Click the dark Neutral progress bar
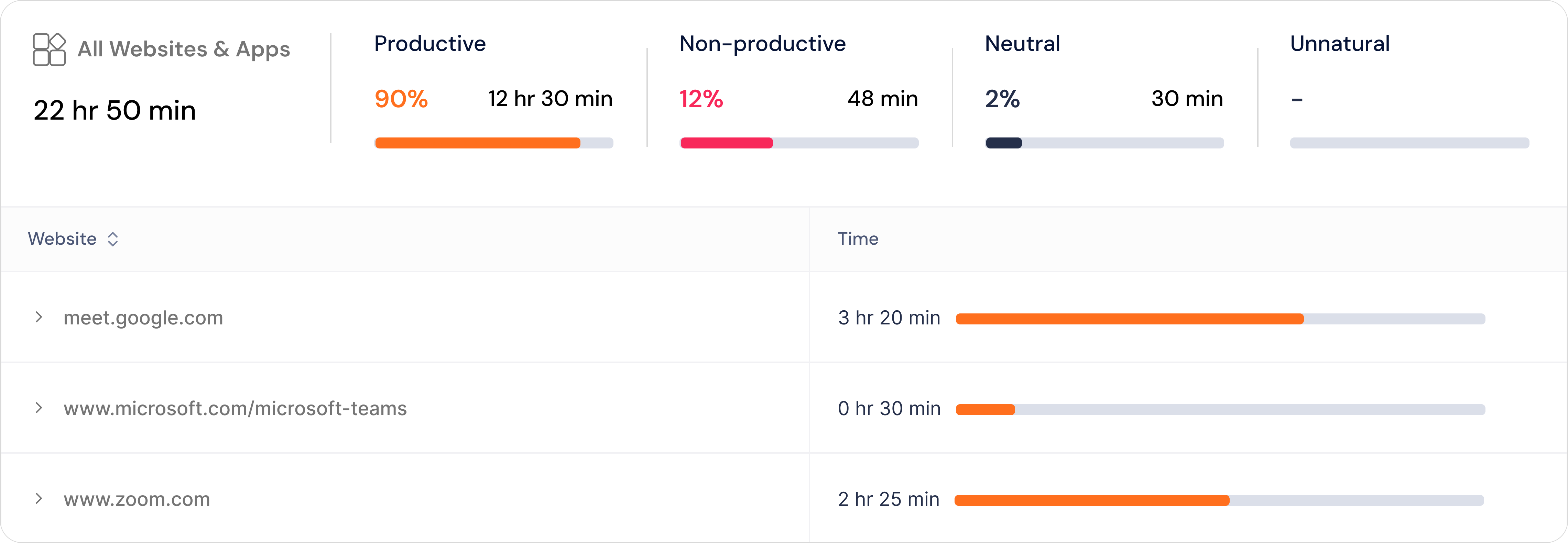Viewport: 1568px width, 543px height. 1004,144
